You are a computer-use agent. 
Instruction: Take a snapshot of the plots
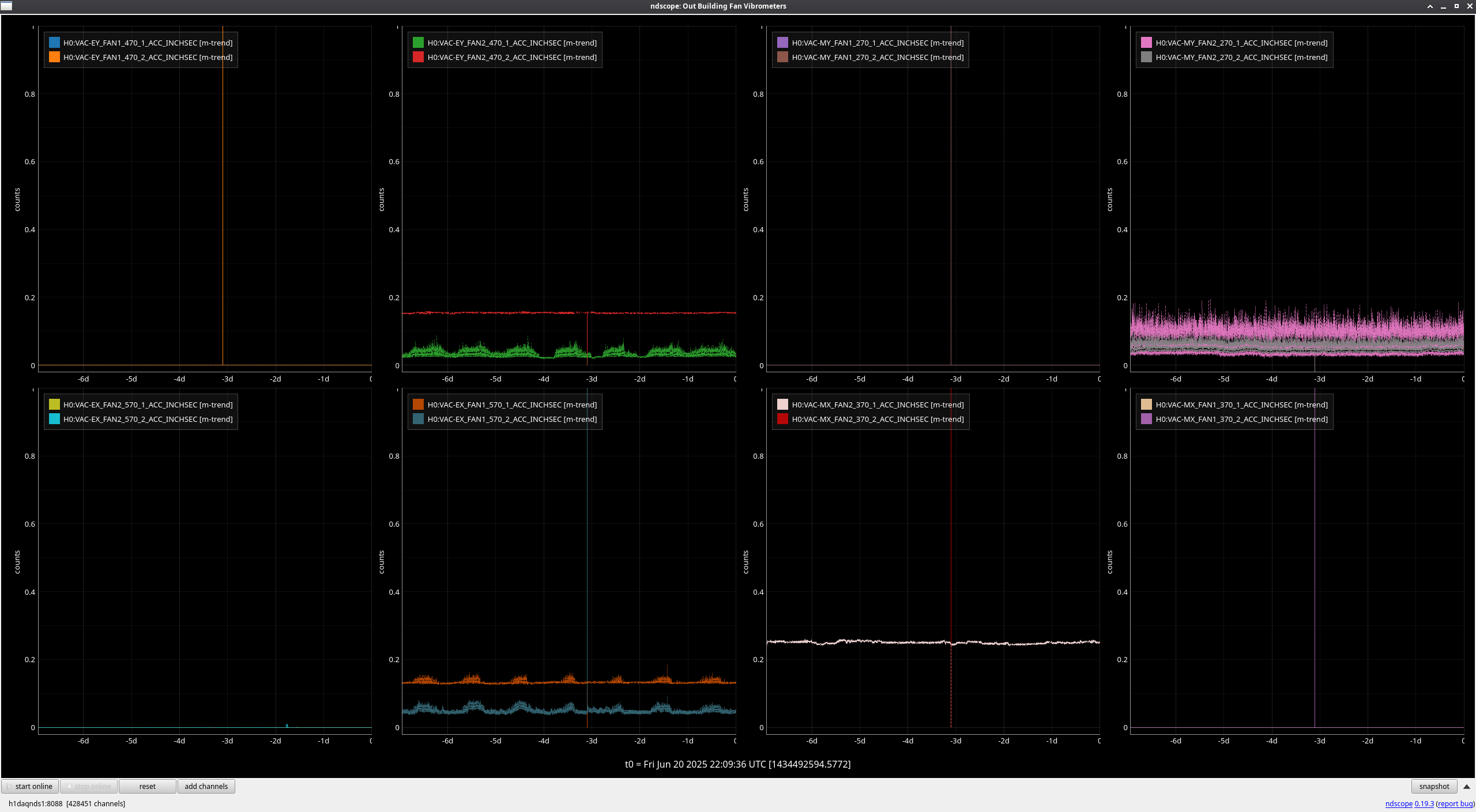(x=1434, y=786)
